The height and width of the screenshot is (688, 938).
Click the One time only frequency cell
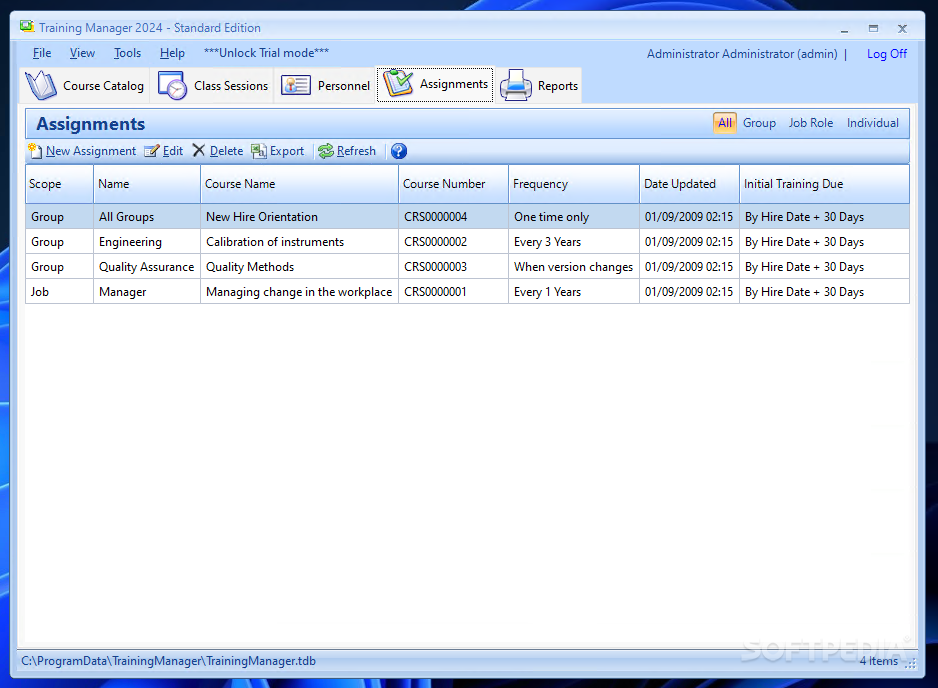coord(574,217)
